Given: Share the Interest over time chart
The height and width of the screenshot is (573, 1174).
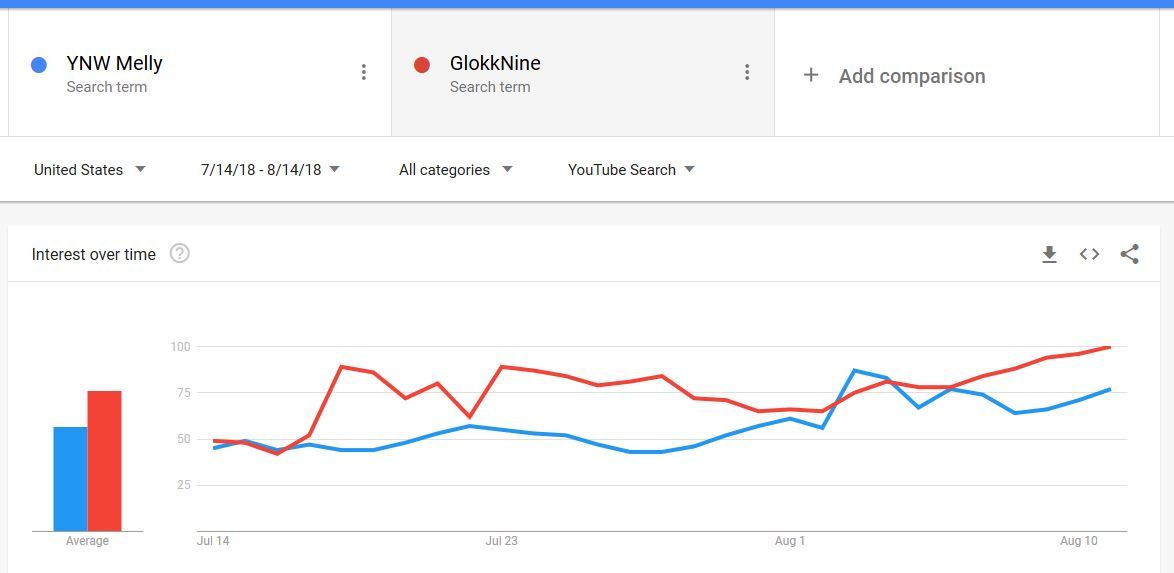Looking at the screenshot, I should pos(1129,255).
